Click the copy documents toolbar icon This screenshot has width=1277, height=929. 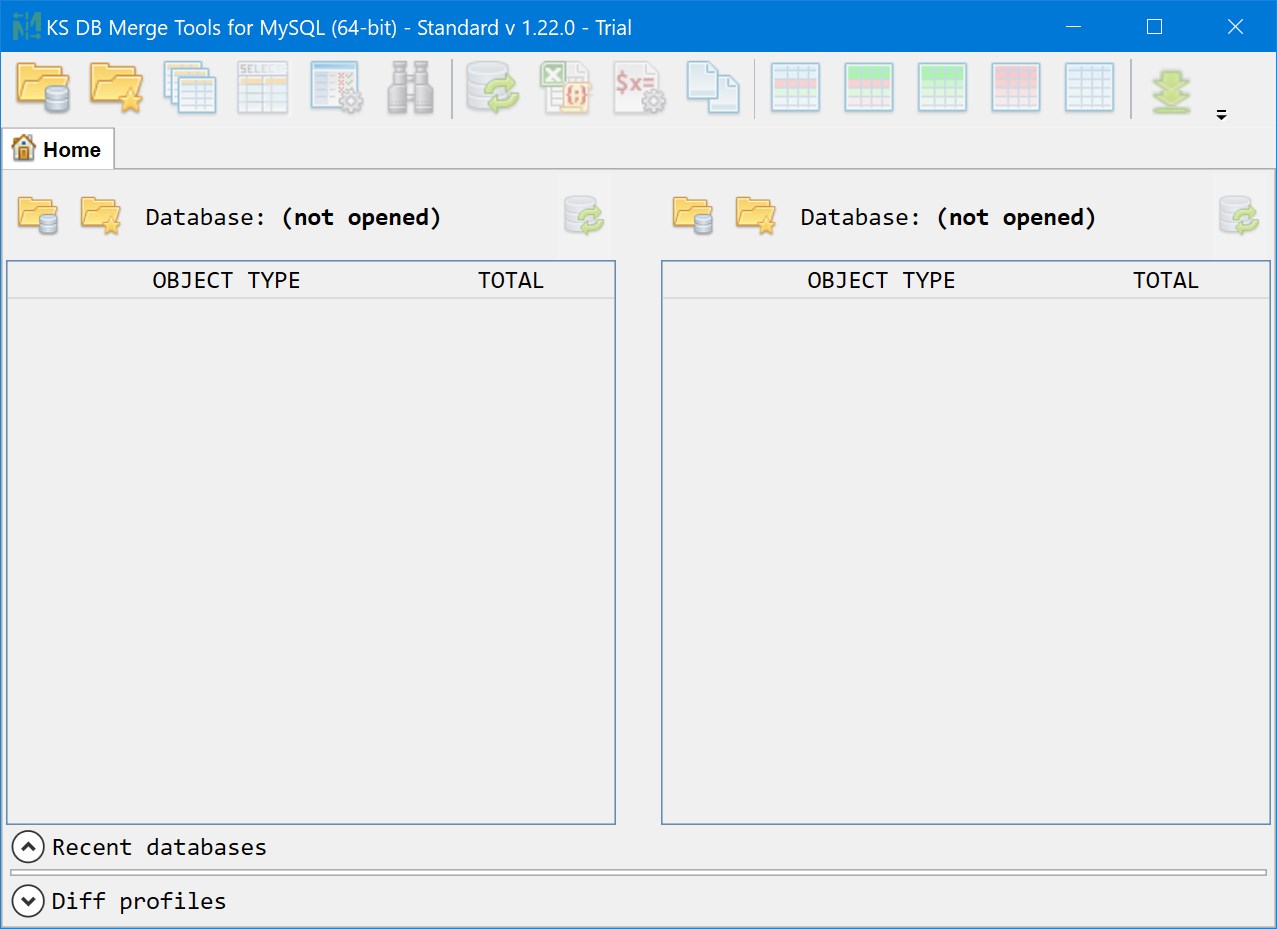(x=713, y=88)
